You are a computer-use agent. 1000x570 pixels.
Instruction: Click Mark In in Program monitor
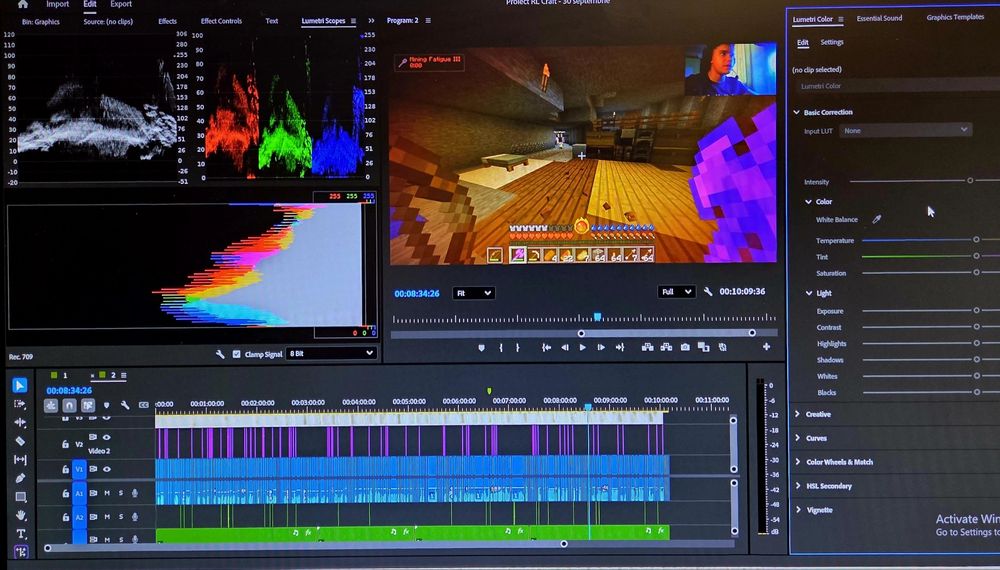coord(501,347)
